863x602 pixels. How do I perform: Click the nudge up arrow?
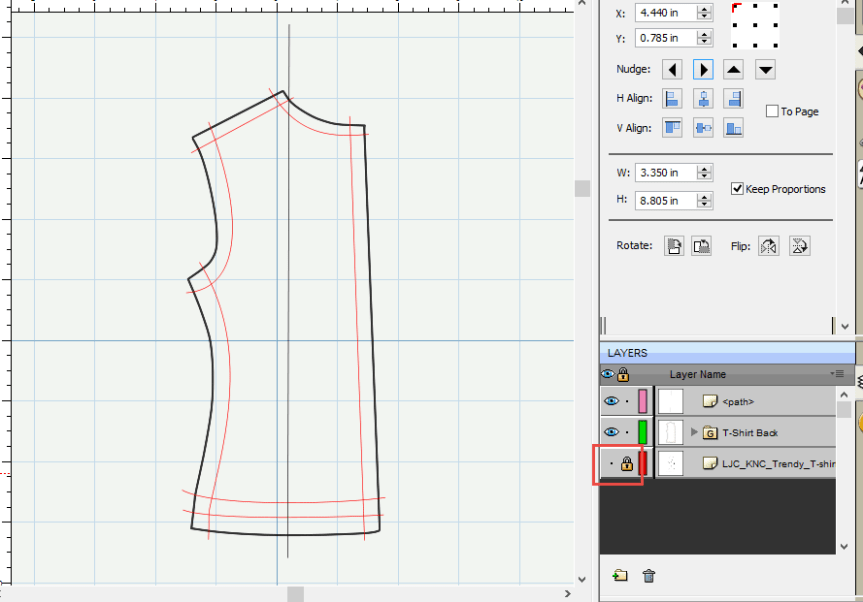pos(734,70)
